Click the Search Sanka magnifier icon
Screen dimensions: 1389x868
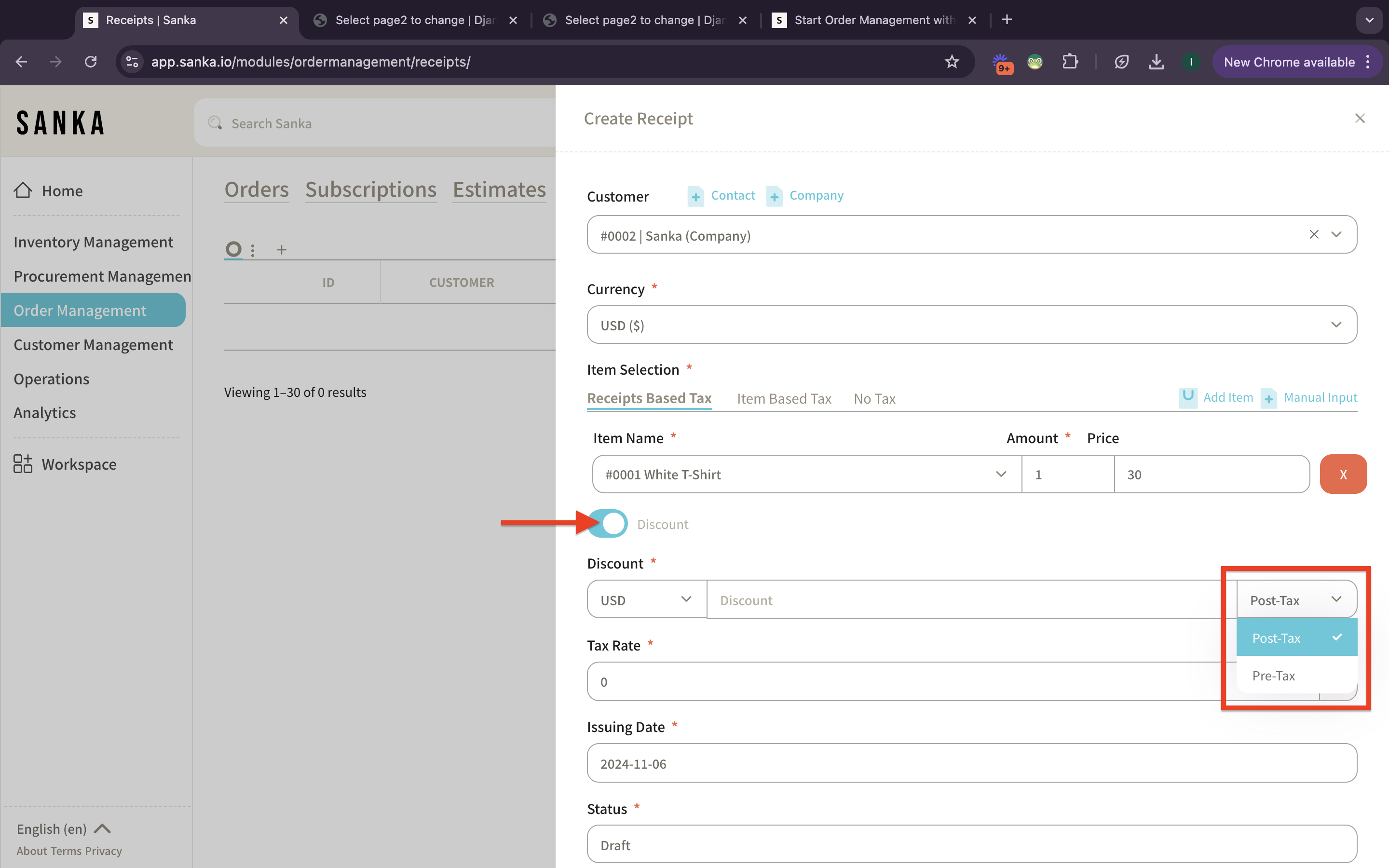(x=215, y=122)
